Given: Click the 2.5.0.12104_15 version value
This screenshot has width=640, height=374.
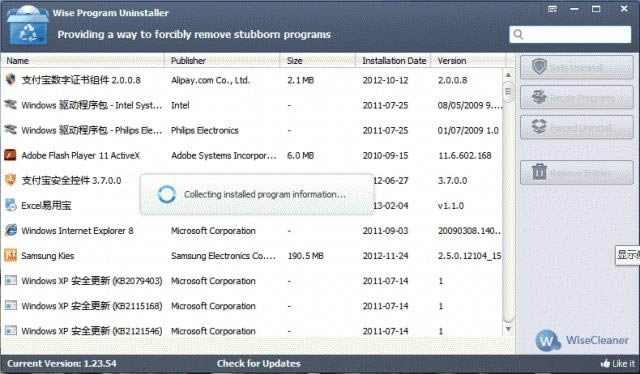Looking at the screenshot, I should (469, 256).
